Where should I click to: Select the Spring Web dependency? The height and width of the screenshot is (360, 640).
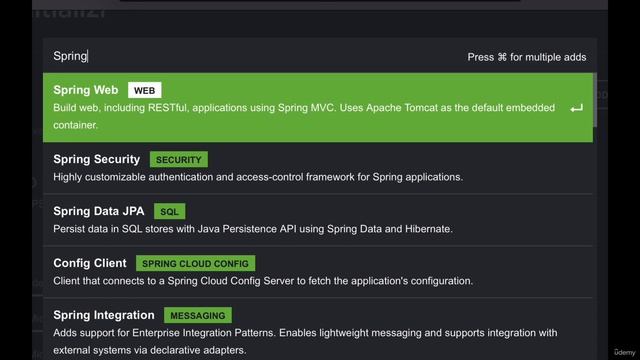318,108
